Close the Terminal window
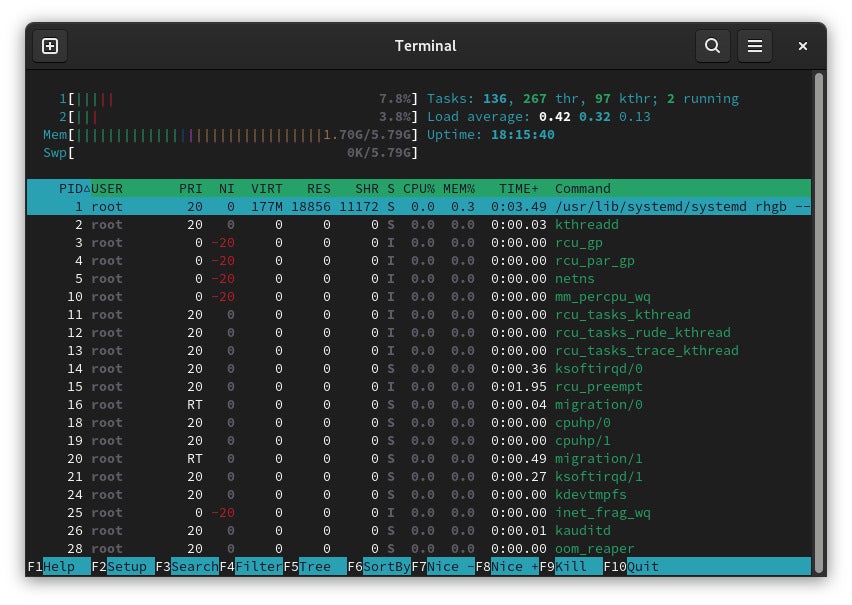The height and width of the screenshot is (605, 852). 803,46
